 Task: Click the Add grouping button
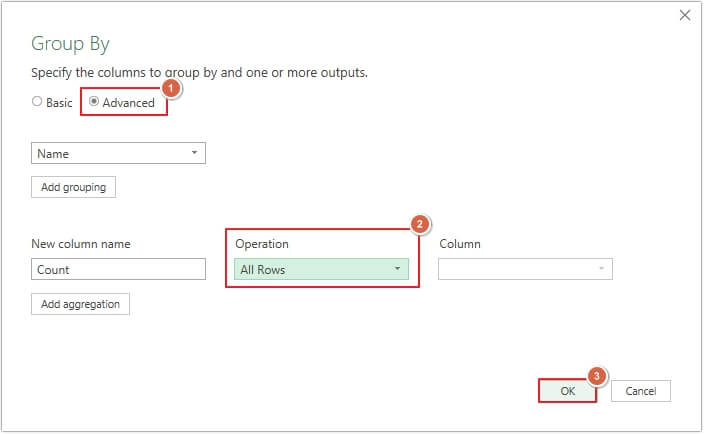click(x=74, y=187)
